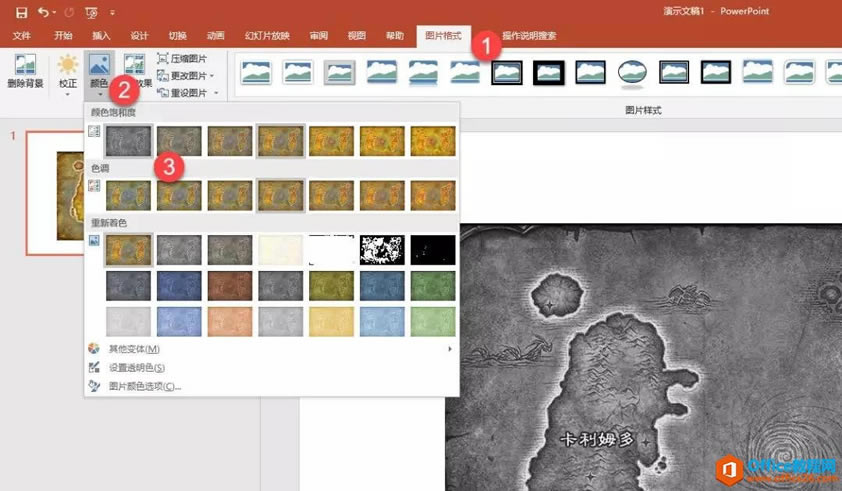Choose the dark orange-brown recolor thumbnail

pos(230,285)
